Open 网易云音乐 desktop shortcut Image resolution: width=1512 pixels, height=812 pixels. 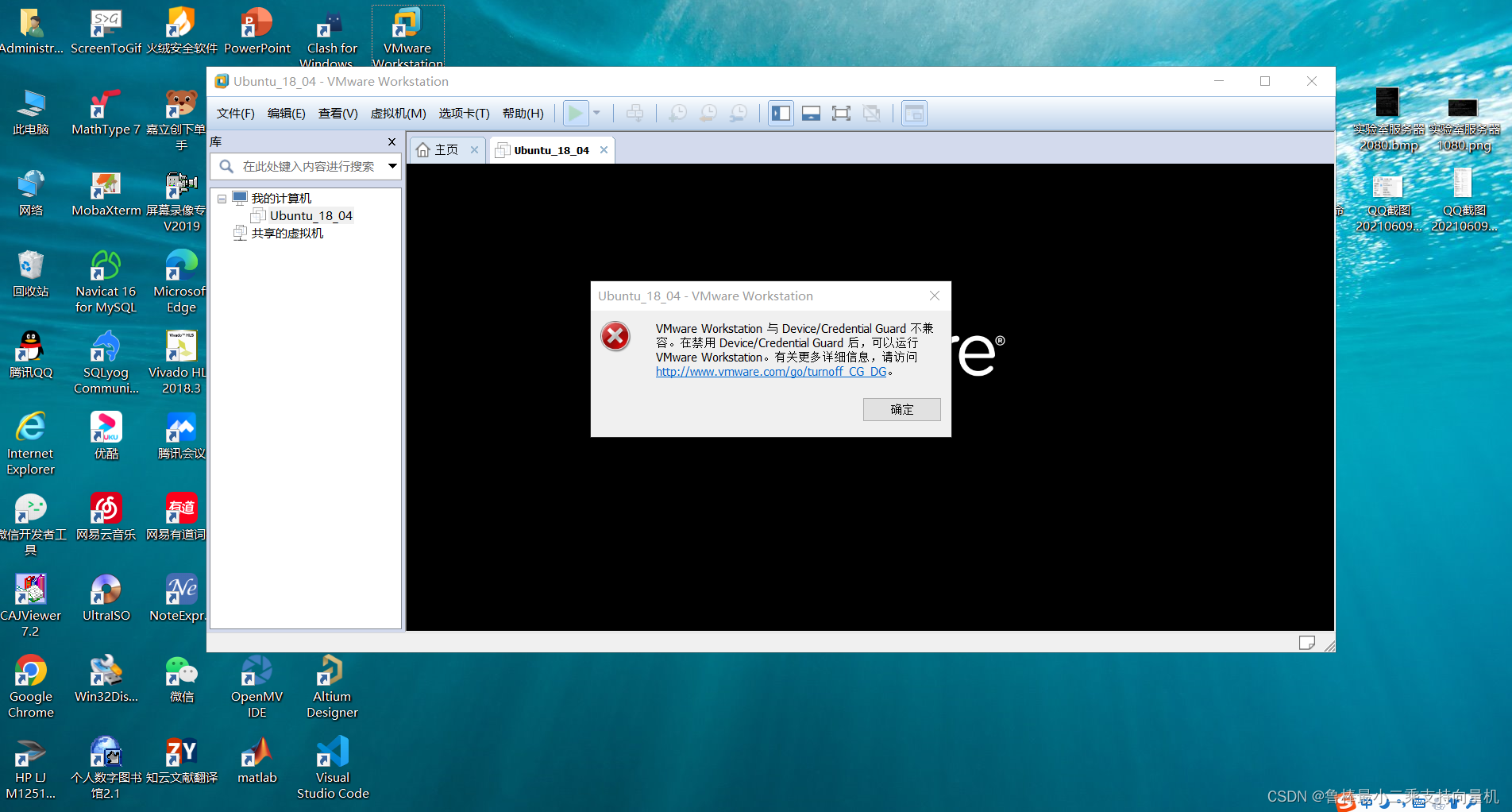[x=106, y=518]
